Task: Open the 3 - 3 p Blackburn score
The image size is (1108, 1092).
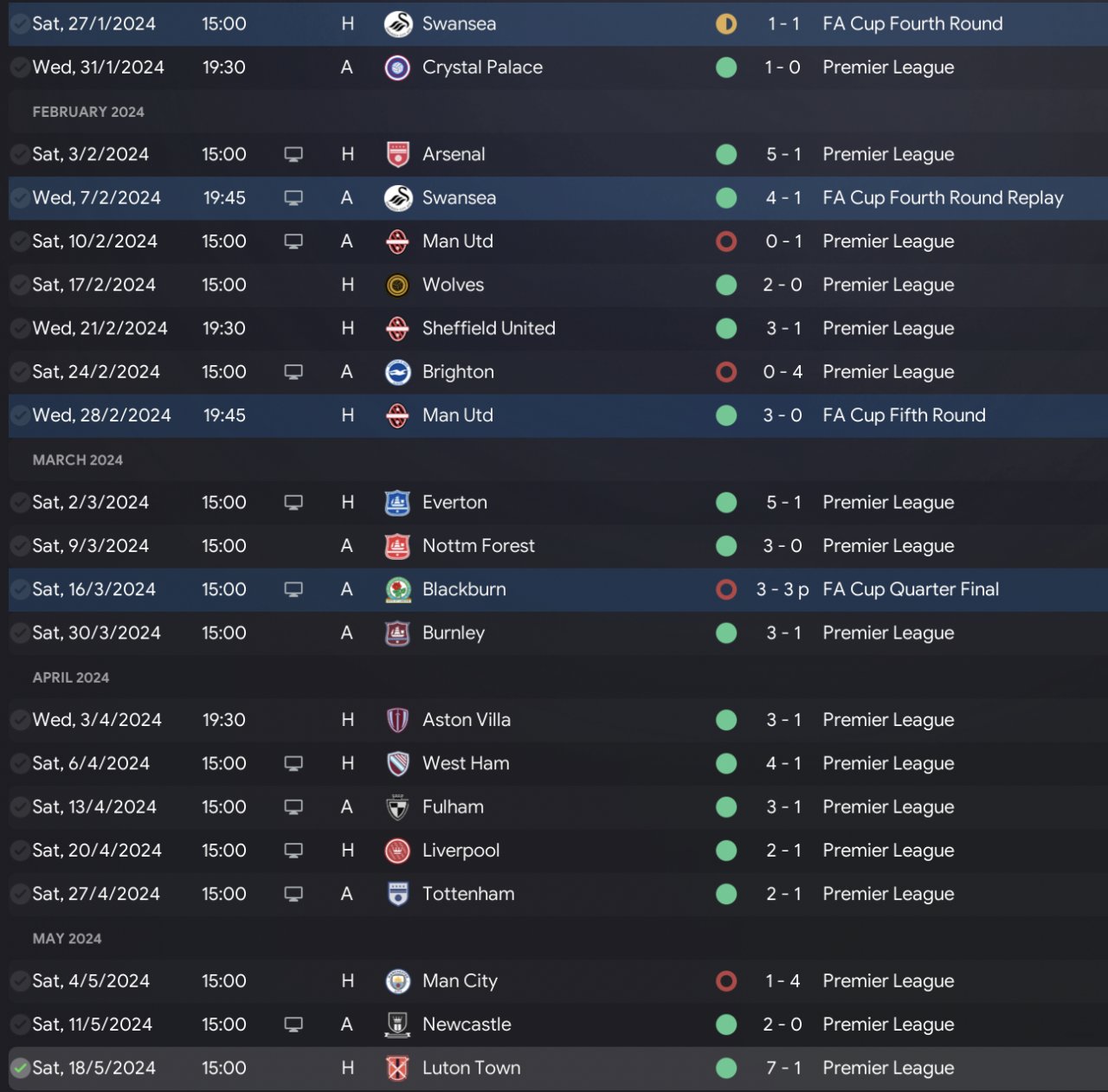Action: pos(783,590)
